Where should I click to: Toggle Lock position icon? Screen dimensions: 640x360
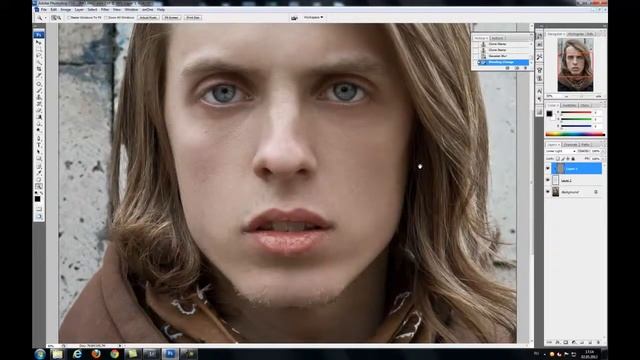click(568, 159)
